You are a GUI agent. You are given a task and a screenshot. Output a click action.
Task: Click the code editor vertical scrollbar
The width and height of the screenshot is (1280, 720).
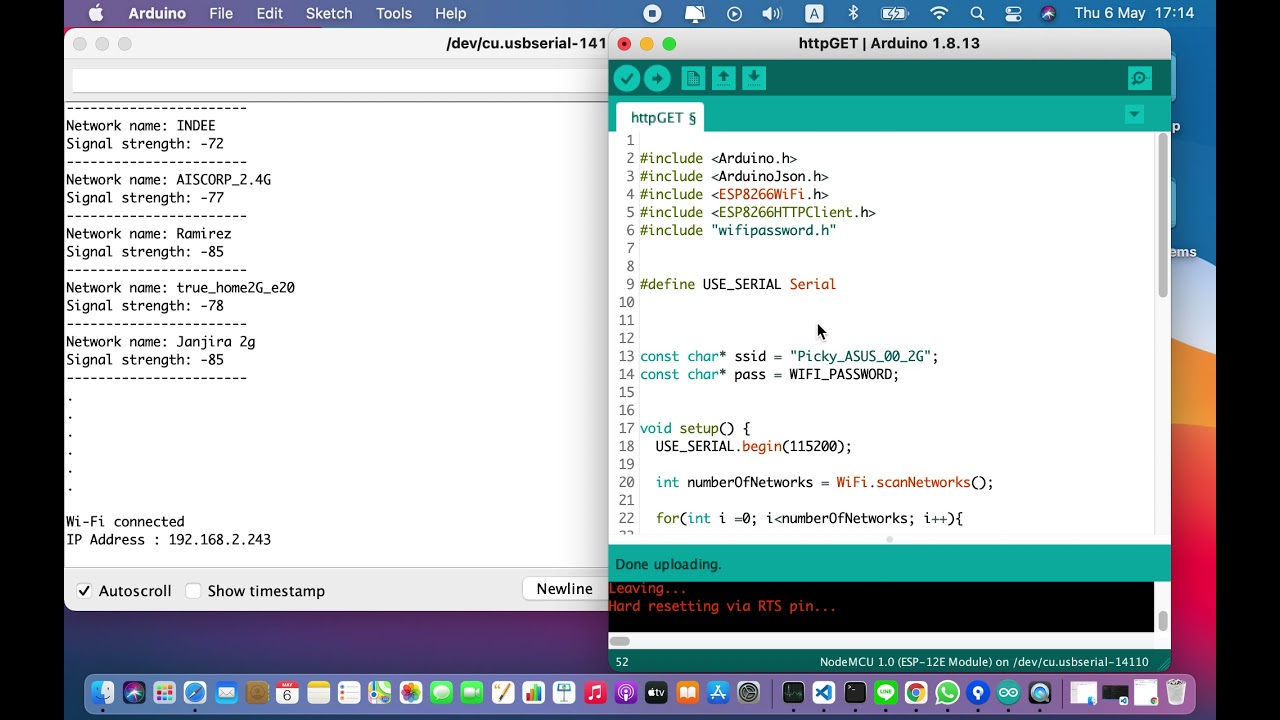point(1162,215)
